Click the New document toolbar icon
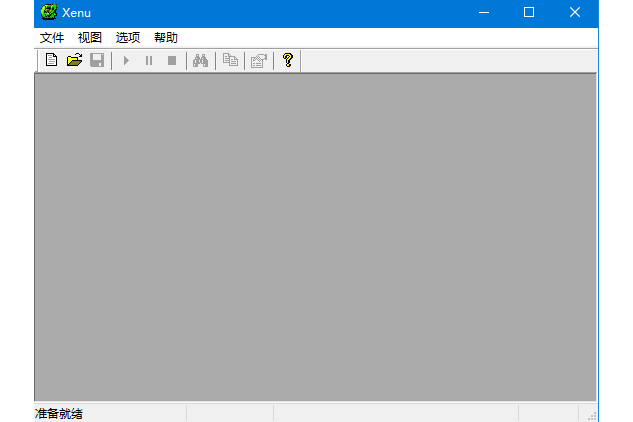The height and width of the screenshot is (422, 633). click(x=51, y=61)
